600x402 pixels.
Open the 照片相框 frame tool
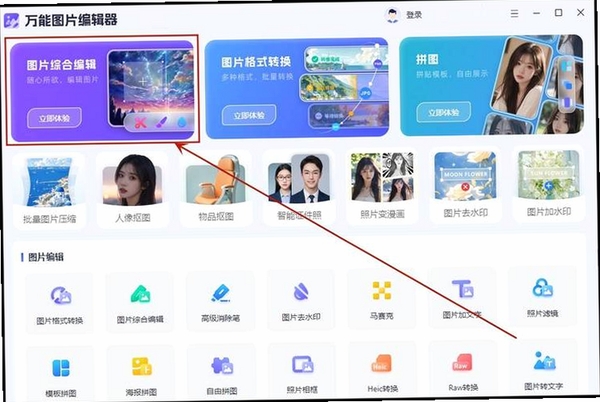pos(302,371)
